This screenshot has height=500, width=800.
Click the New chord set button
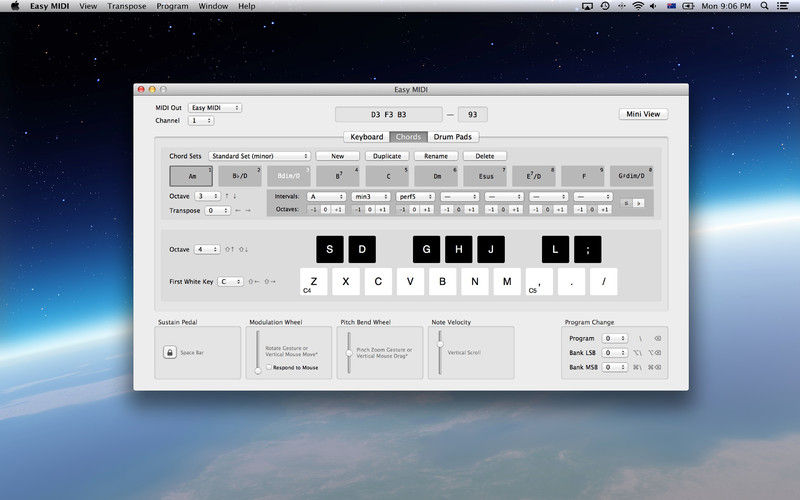click(x=338, y=156)
